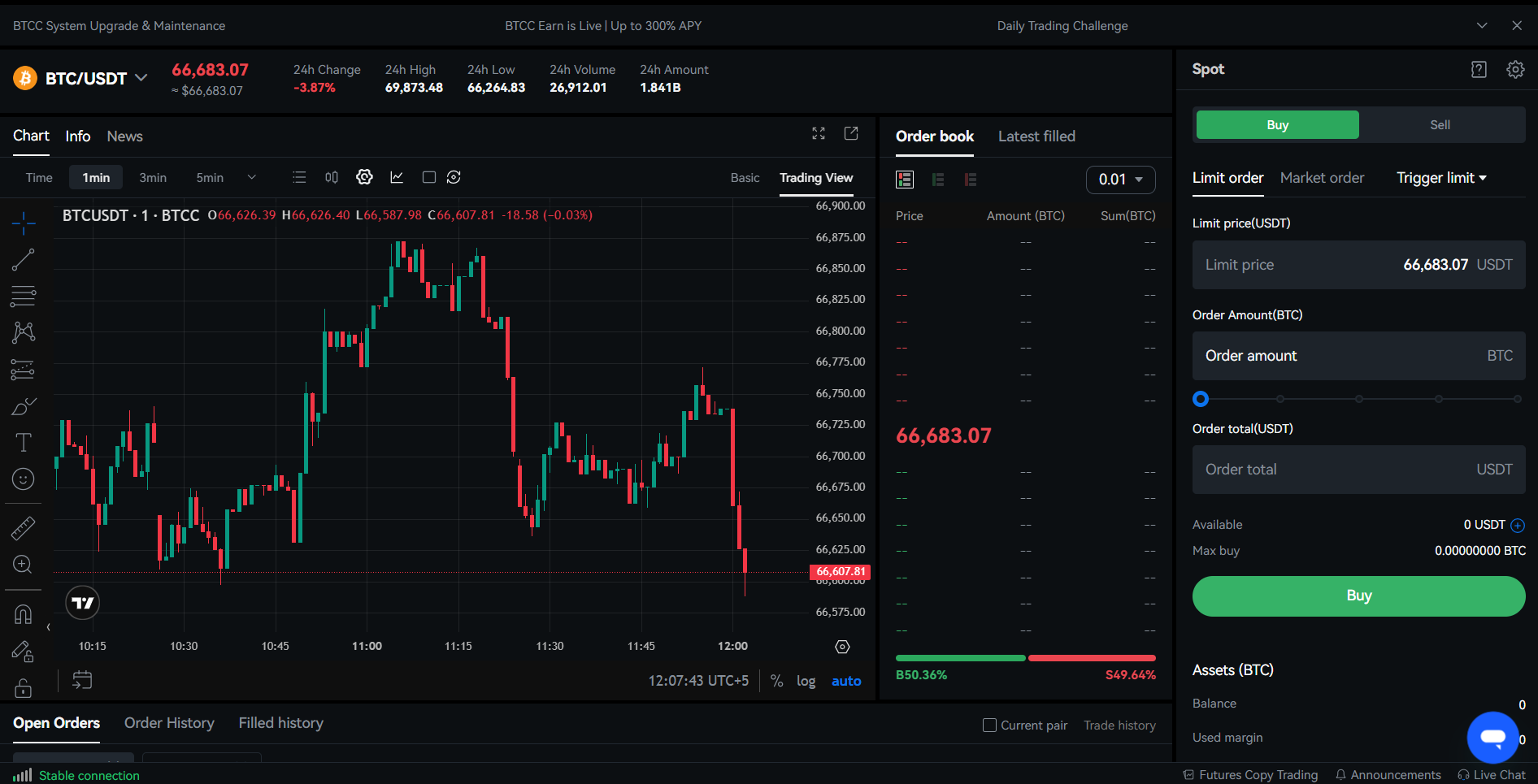Viewport: 1538px width, 784px height.
Task: Switch to the News tab
Action: pyautogui.click(x=124, y=136)
